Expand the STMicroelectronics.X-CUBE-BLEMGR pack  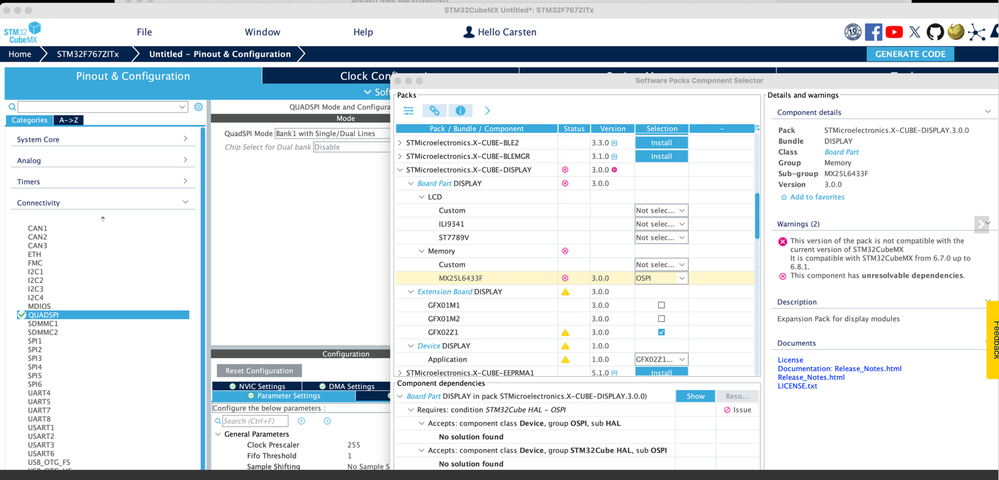click(400, 156)
